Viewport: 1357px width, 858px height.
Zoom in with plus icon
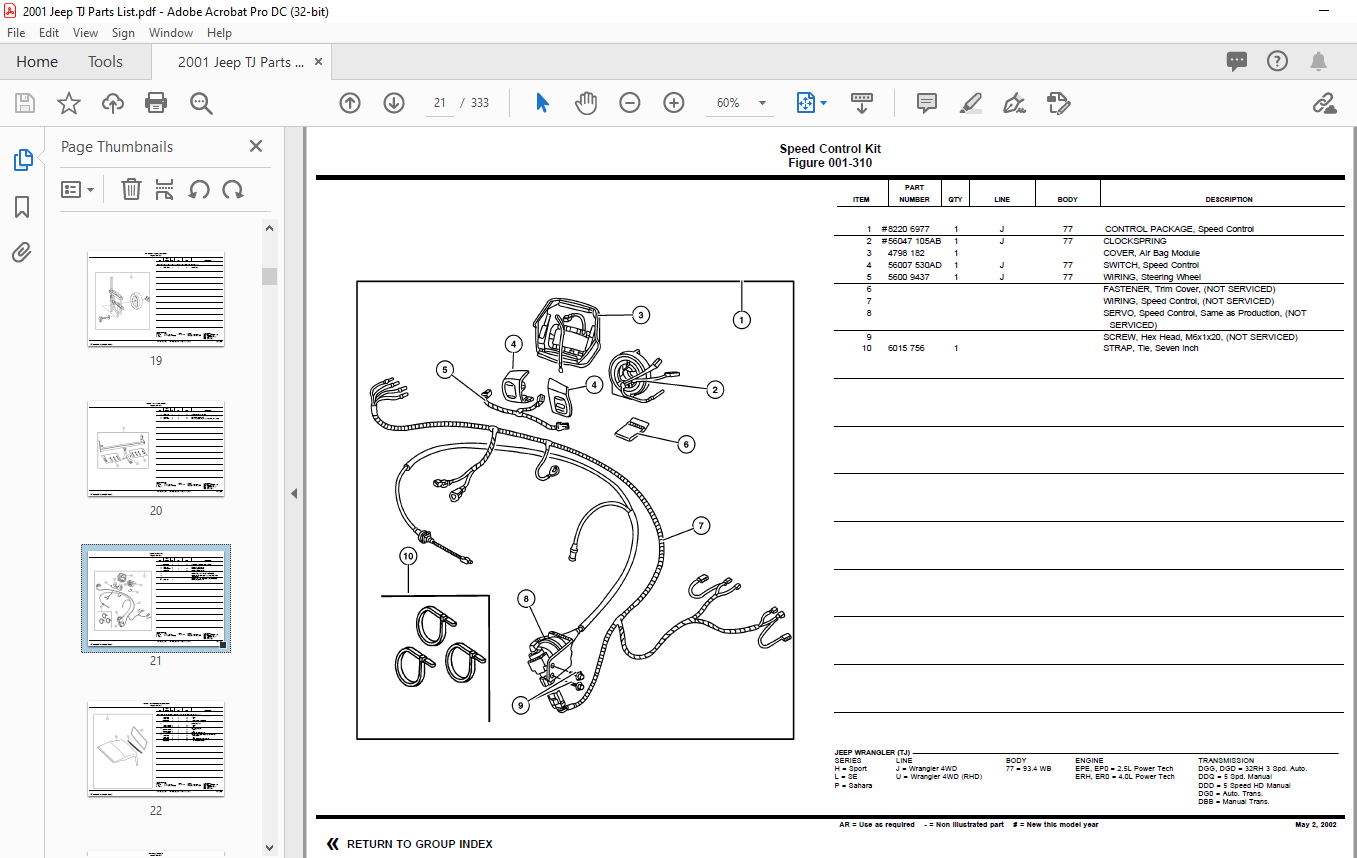point(674,103)
